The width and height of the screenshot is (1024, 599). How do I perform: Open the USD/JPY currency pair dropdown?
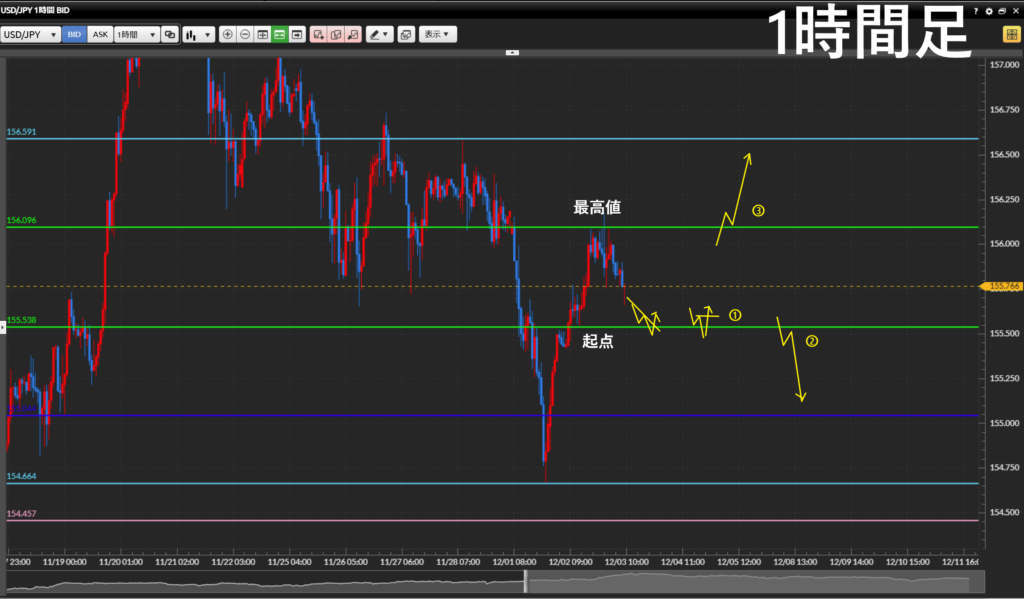click(x=30, y=34)
